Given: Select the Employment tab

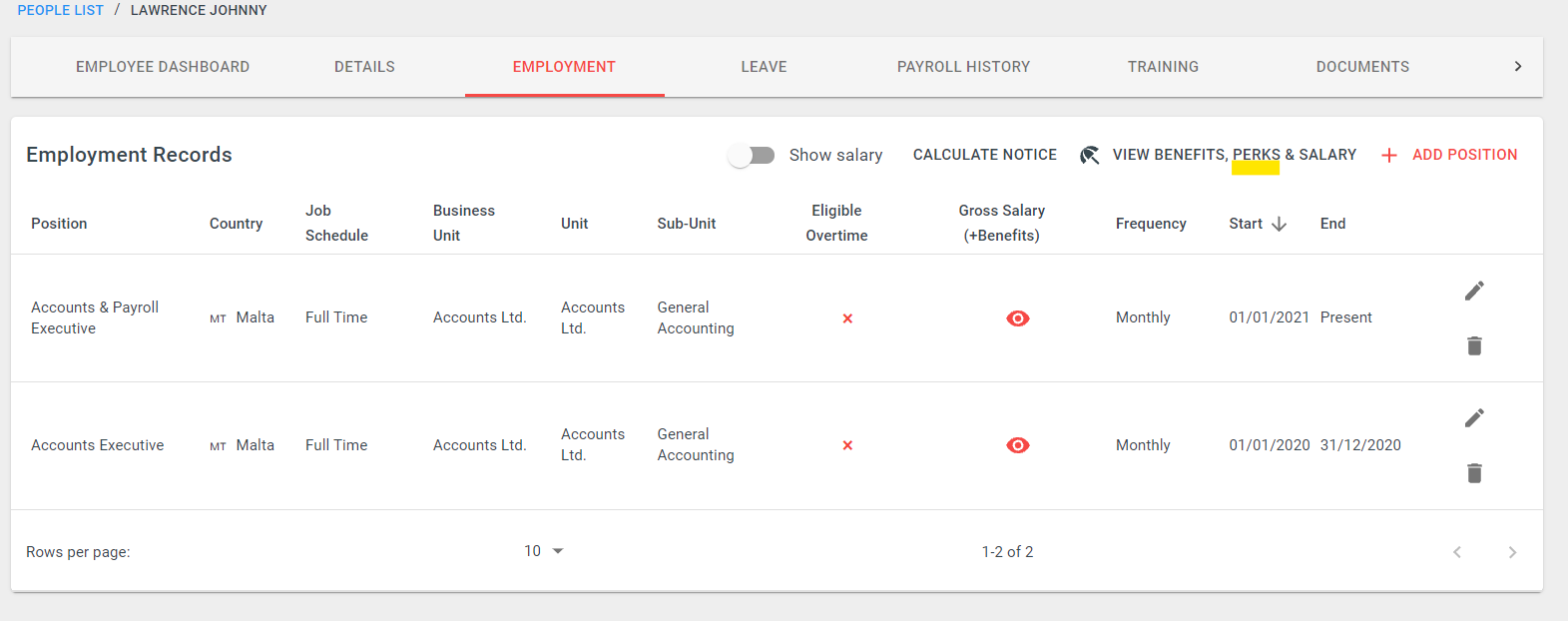Looking at the screenshot, I should pos(564,67).
